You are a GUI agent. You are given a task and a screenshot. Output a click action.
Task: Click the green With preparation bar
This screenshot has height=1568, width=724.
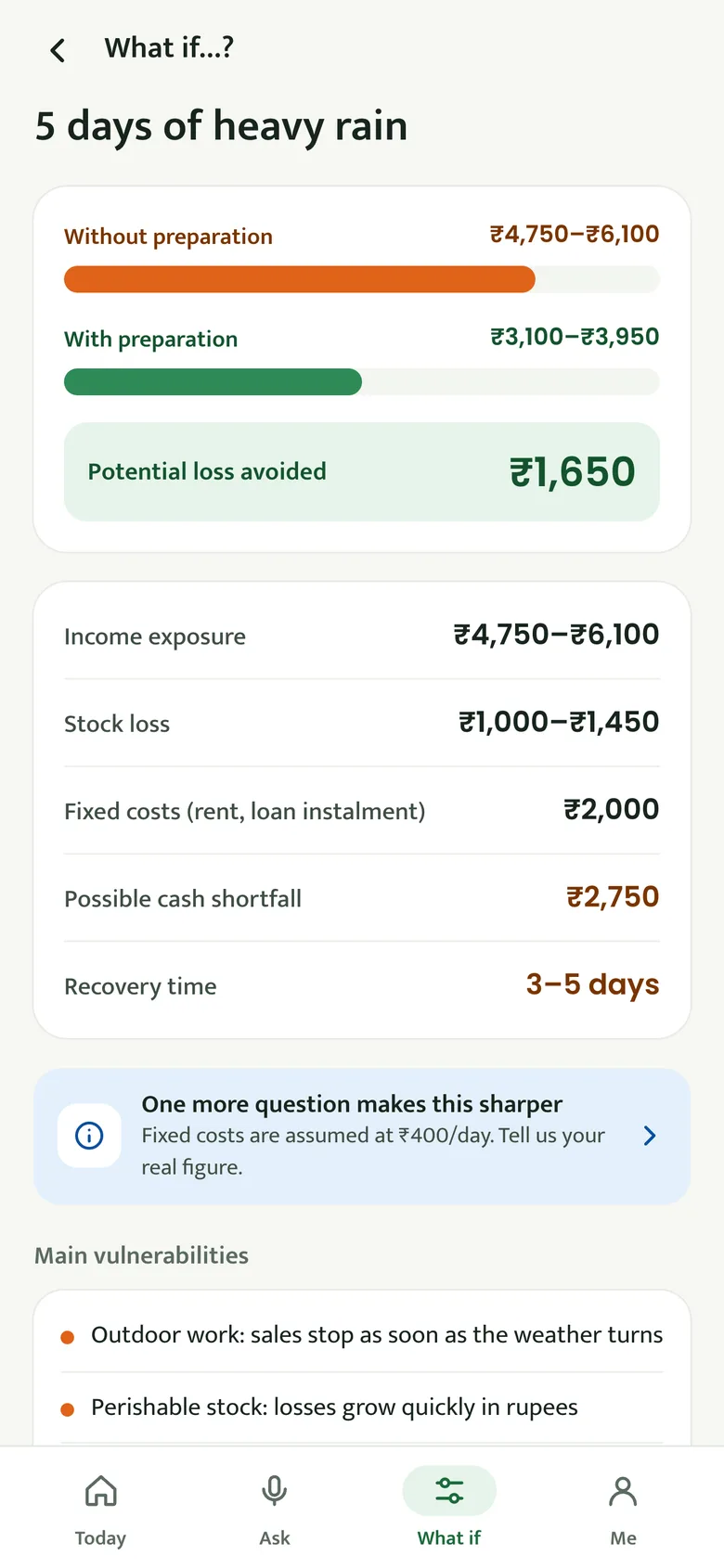213,382
